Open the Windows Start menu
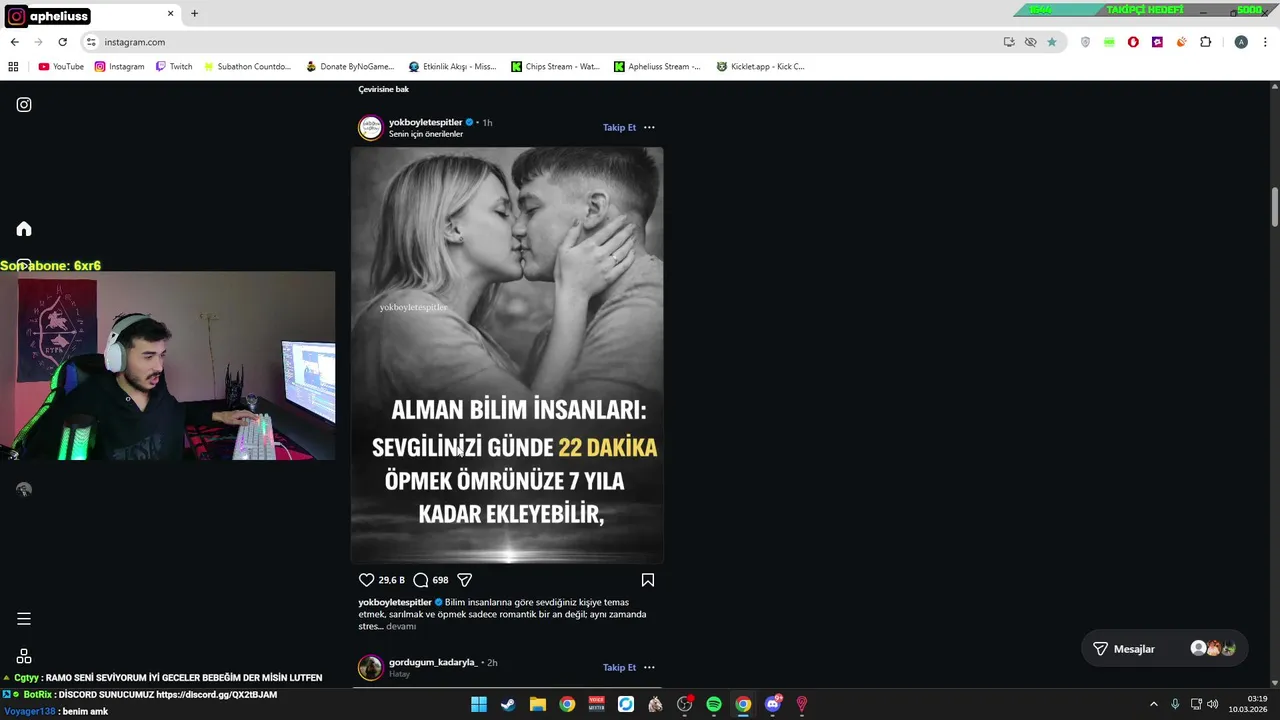Image resolution: width=1280 pixels, height=720 pixels. [x=479, y=704]
